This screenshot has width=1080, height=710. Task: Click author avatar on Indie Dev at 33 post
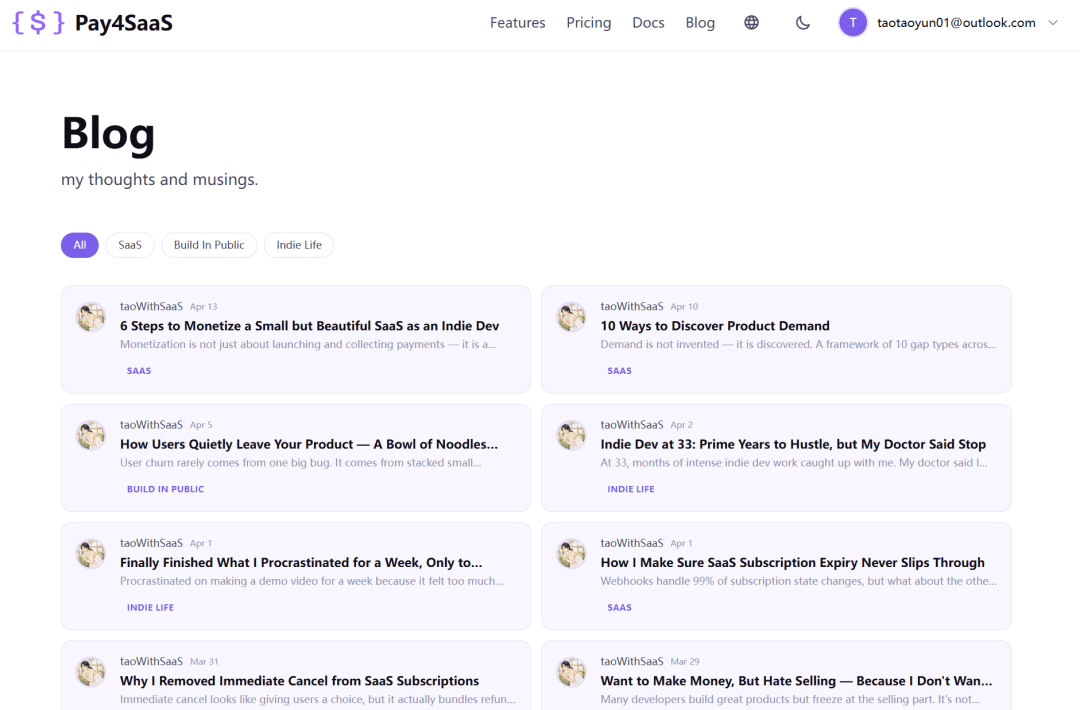coord(572,436)
